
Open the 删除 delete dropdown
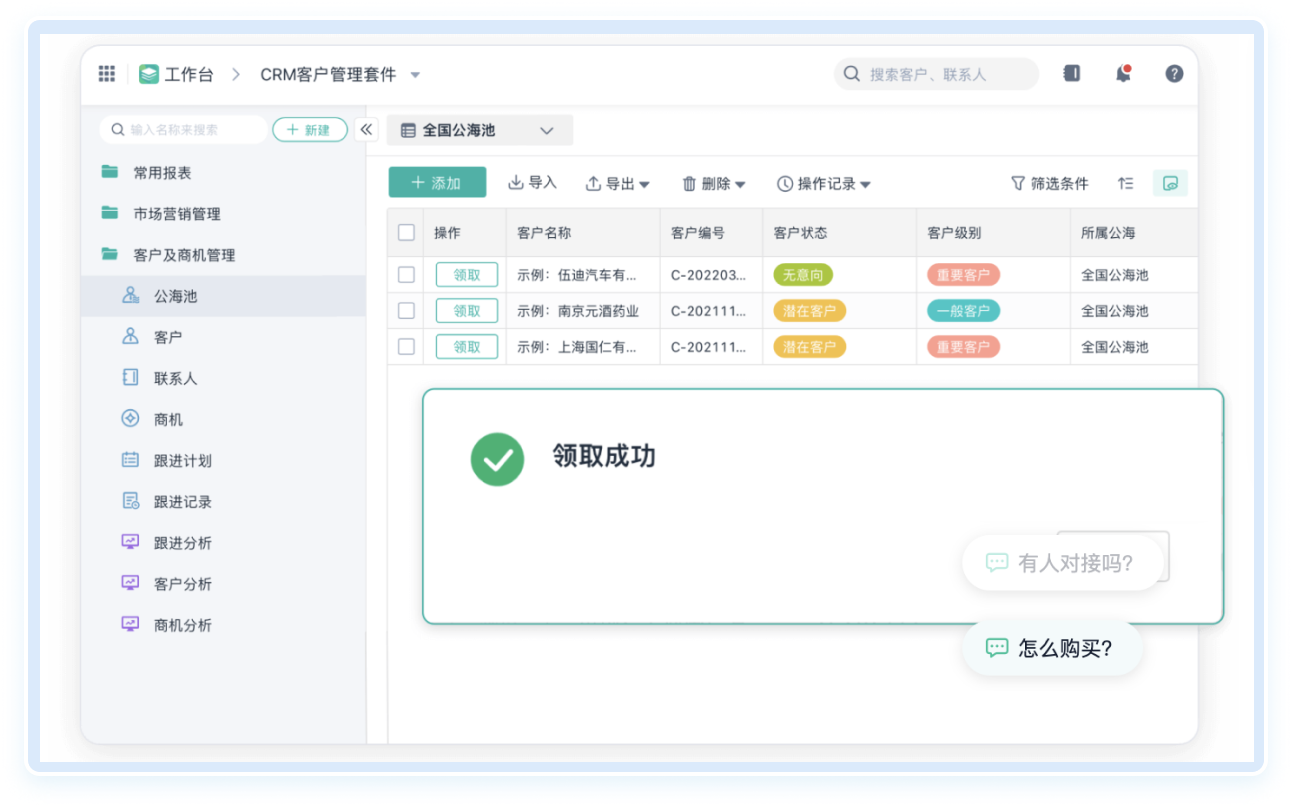(x=714, y=183)
